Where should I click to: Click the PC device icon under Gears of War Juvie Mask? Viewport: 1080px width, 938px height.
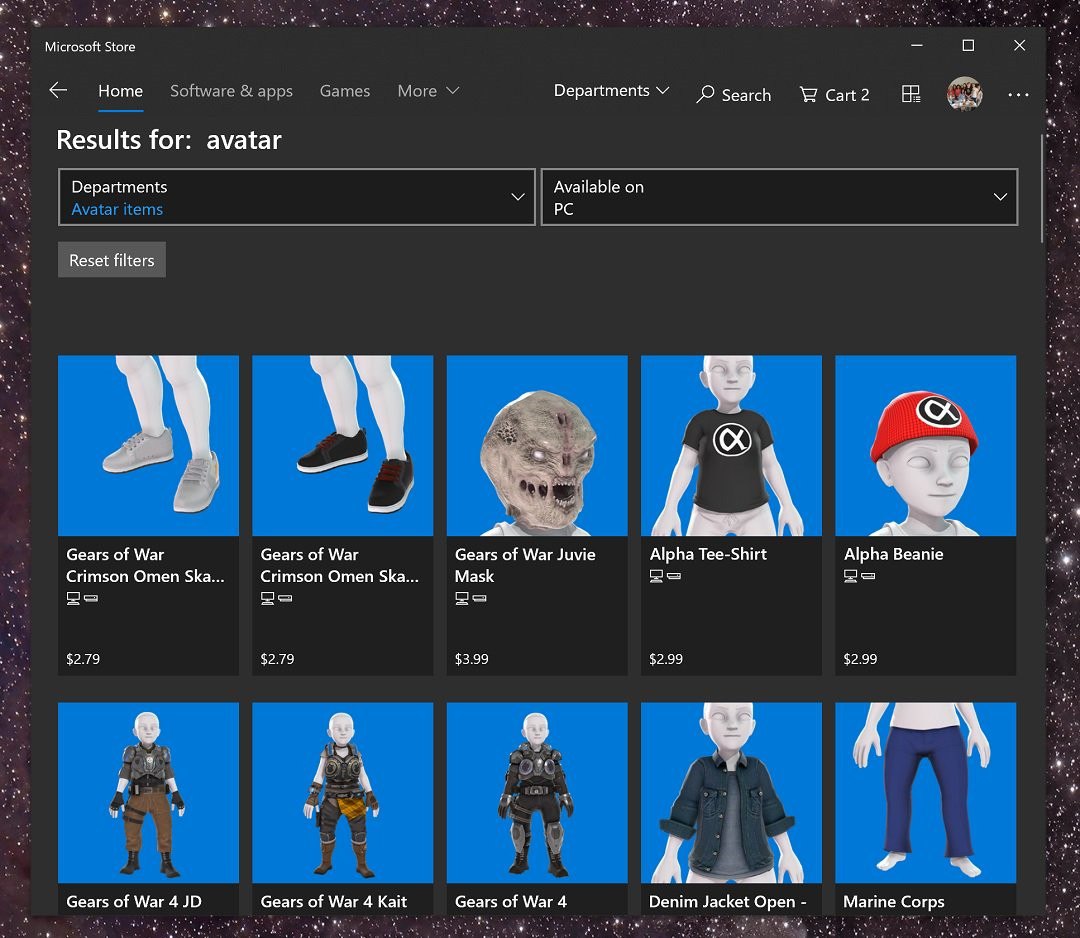462,598
